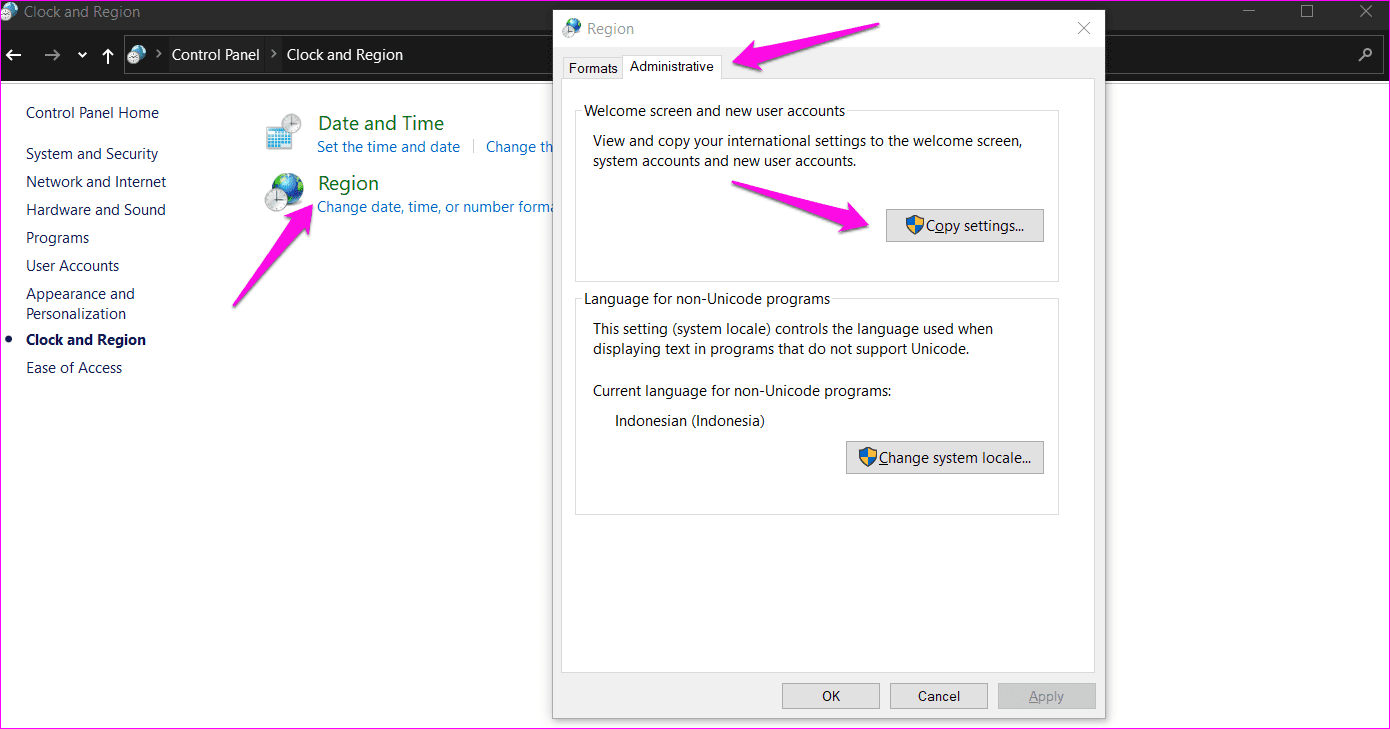Close the Clock and Region window

point(1366,12)
